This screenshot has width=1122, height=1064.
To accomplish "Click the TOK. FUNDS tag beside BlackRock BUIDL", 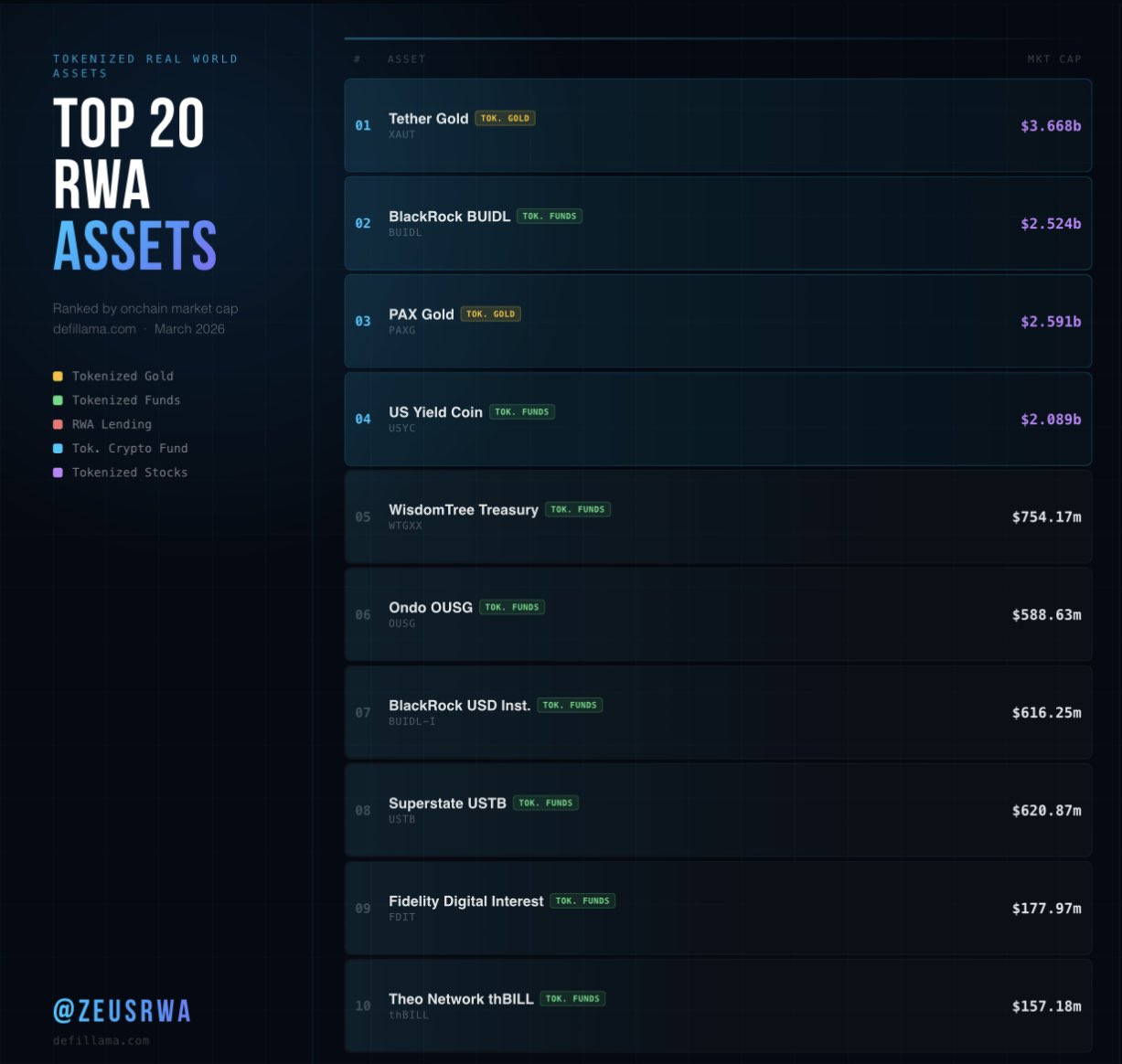I will click(550, 216).
